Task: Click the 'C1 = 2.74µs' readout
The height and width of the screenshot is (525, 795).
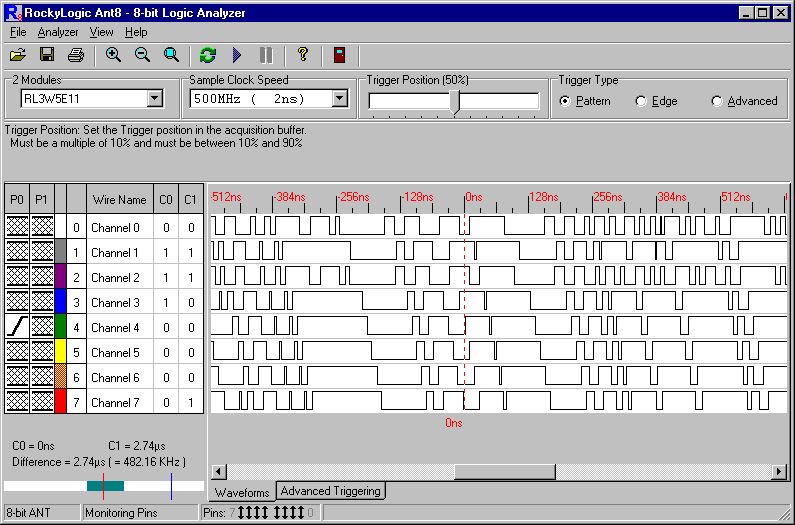Action: coord(137,446)
